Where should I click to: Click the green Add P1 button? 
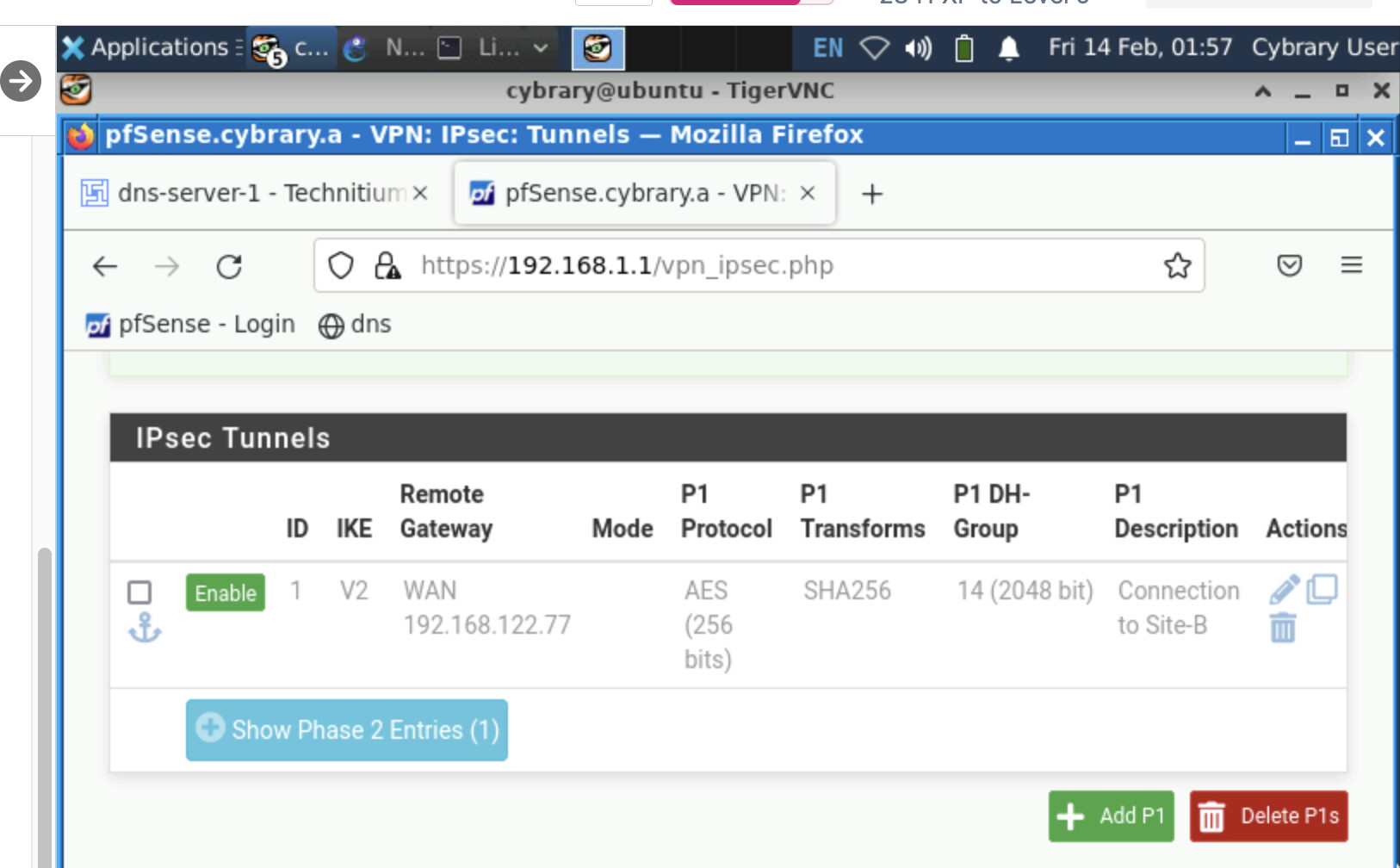1111,815
